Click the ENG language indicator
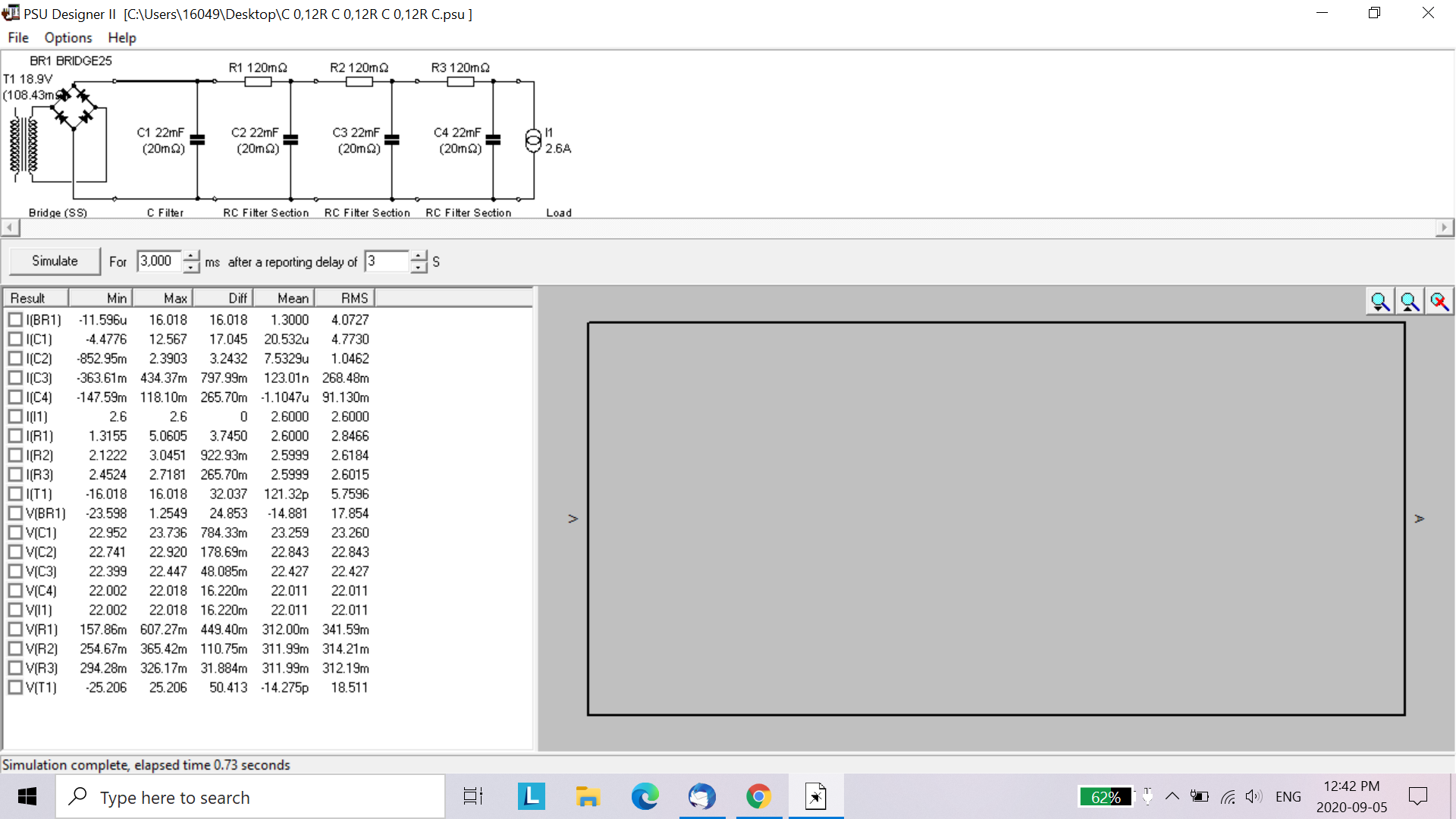The width and height of the screenshot is (1456, 819). tap(1288, 797)
